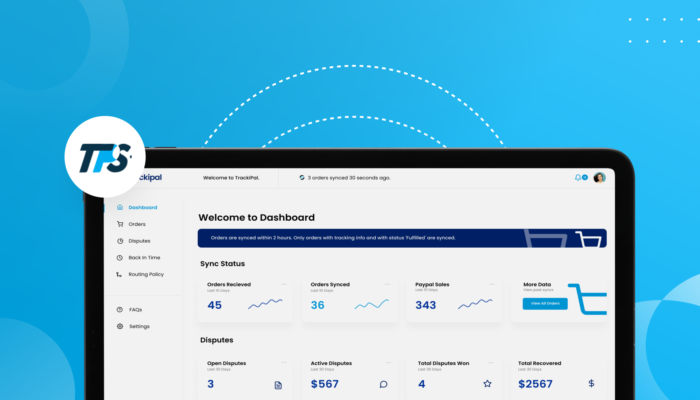Click the Settings gear icon
The height and width of the screenshot is (400, 700).
(x=120, y=326)
